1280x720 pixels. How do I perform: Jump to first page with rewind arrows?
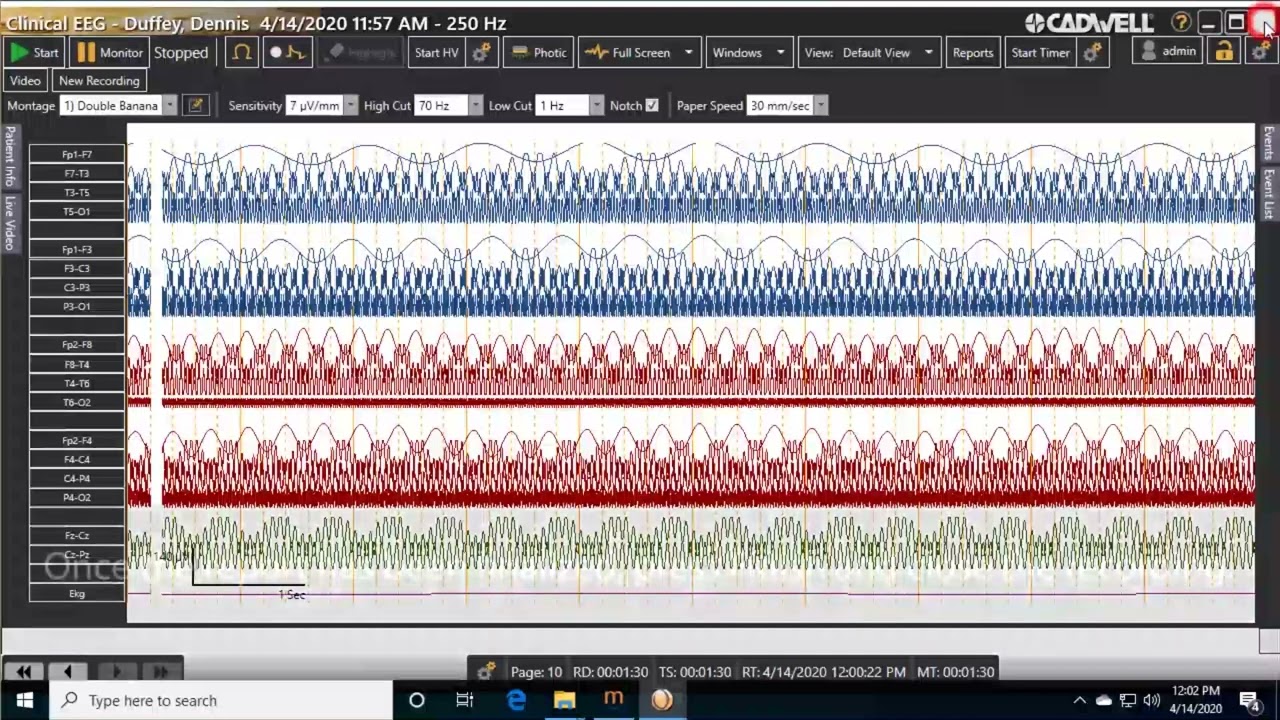pyautogui.click(x=24, y=671)
